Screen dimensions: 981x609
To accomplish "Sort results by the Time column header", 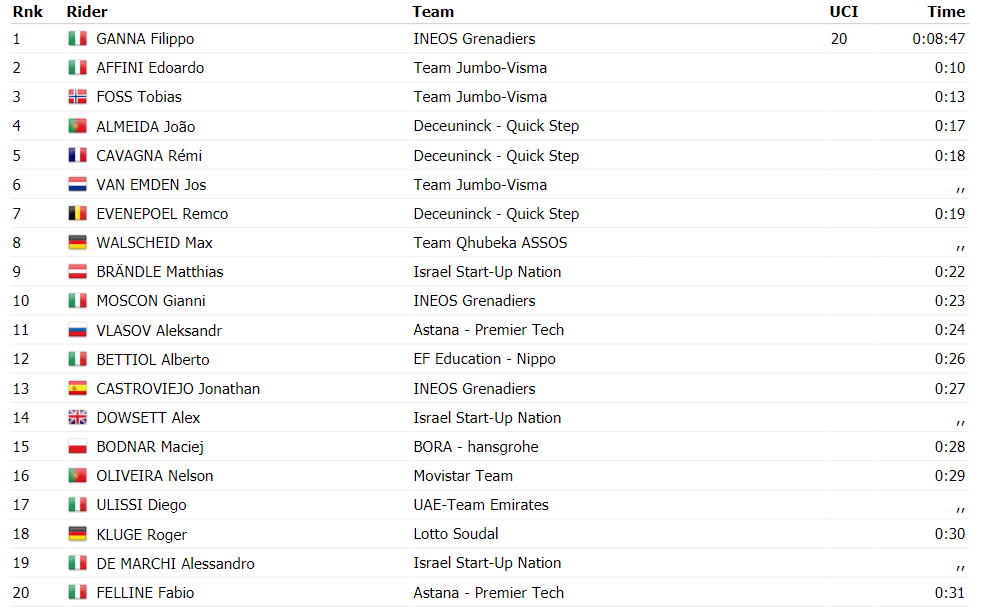I will click(946, 12).
